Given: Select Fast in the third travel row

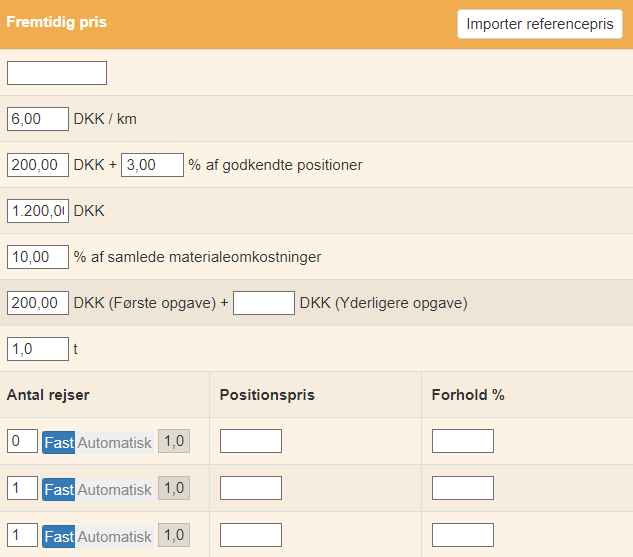Looking at the screenshot, I should 59,536.
